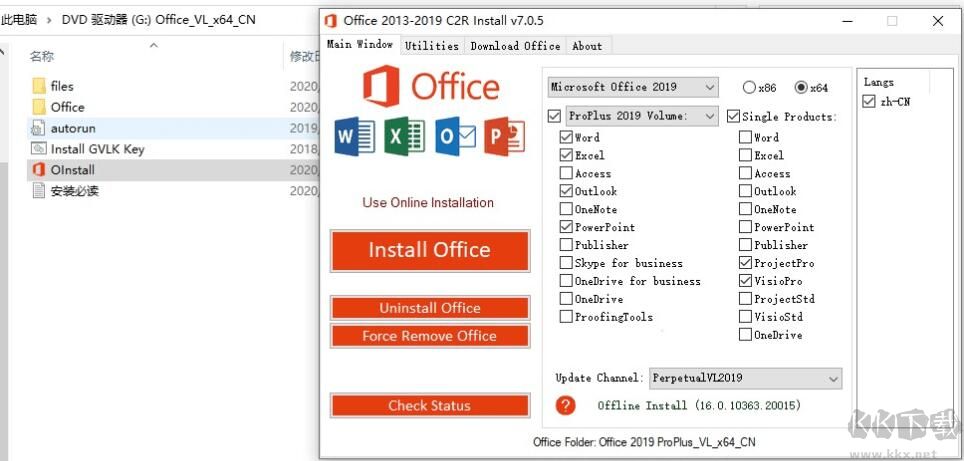Select the OInstall file icon in Explorer
This screenshot has width=964, height=461.
click(x=39, y=170)
